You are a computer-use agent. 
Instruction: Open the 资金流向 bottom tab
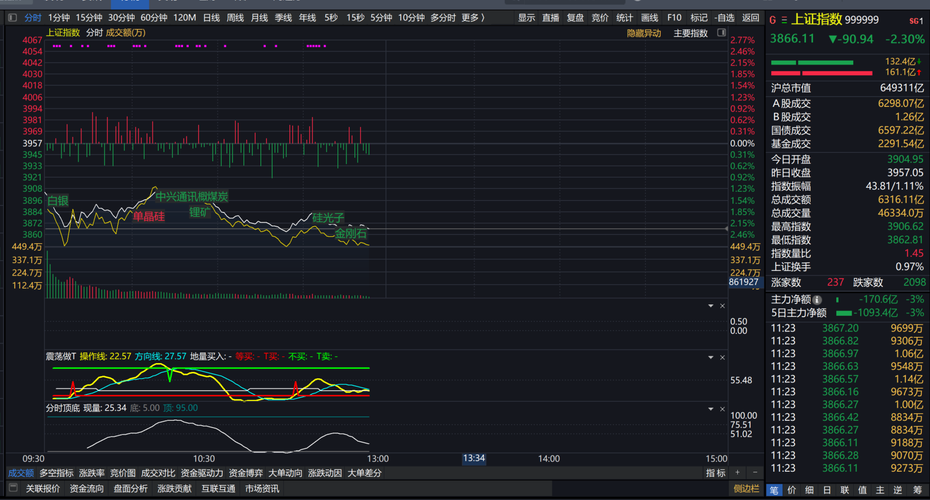click(86, 489)
